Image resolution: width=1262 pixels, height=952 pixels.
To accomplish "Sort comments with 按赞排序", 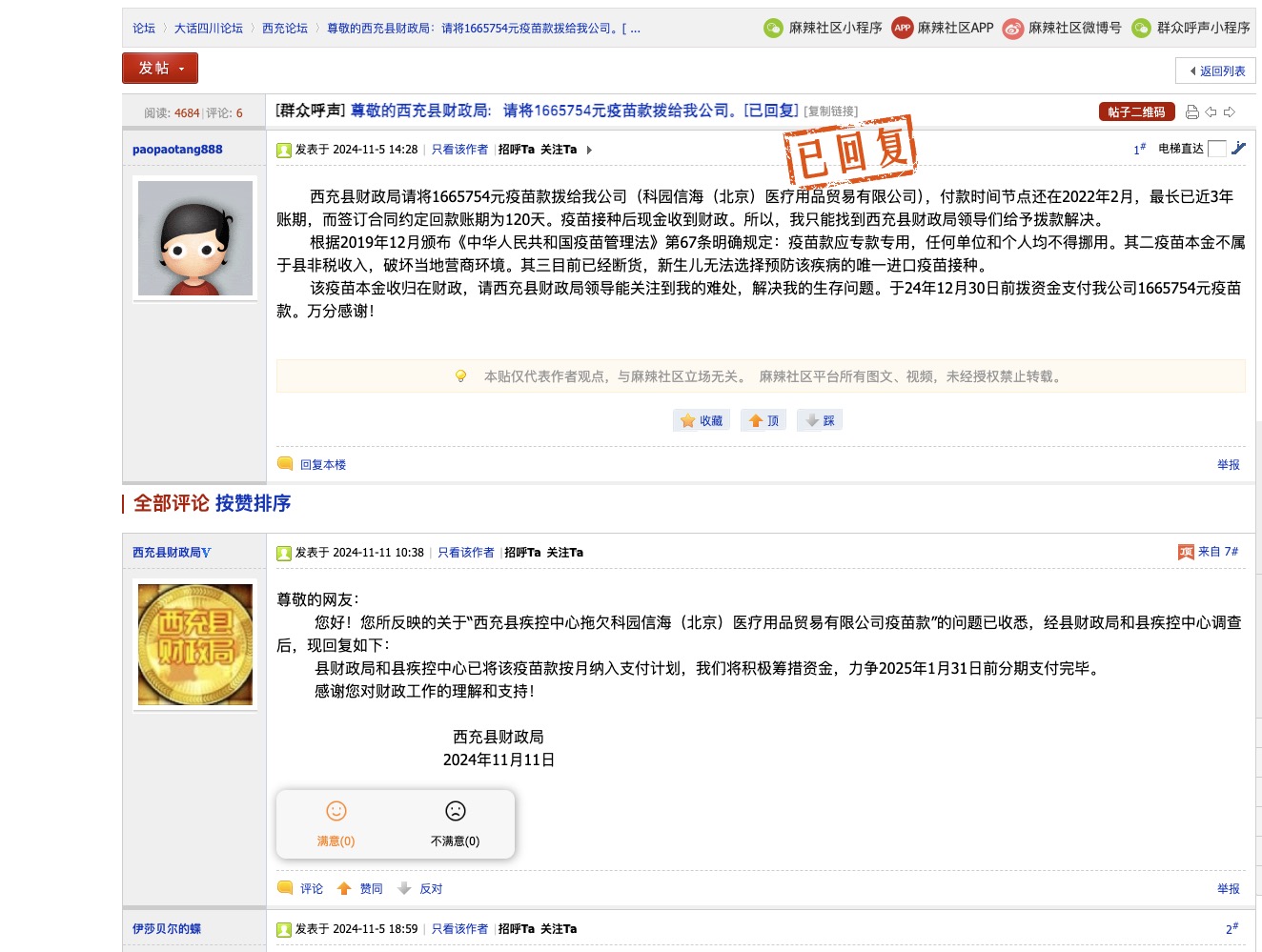I will coord(253,503).
